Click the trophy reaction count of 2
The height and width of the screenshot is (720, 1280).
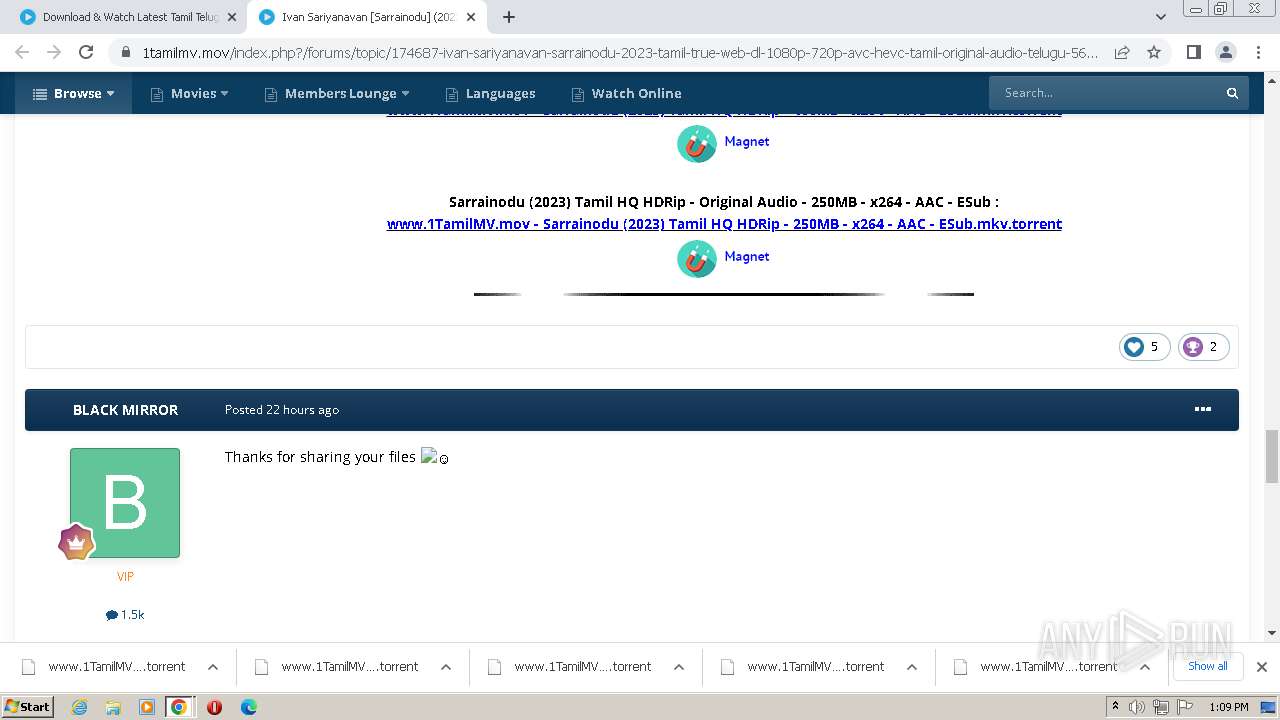tap(1203, 347)
